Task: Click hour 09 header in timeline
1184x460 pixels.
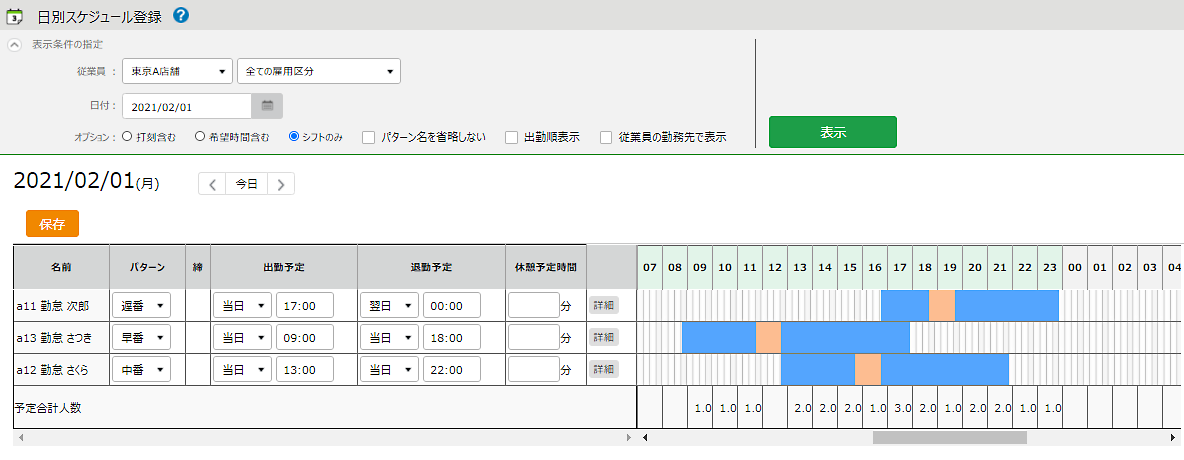Action: (x=700, y=267)
